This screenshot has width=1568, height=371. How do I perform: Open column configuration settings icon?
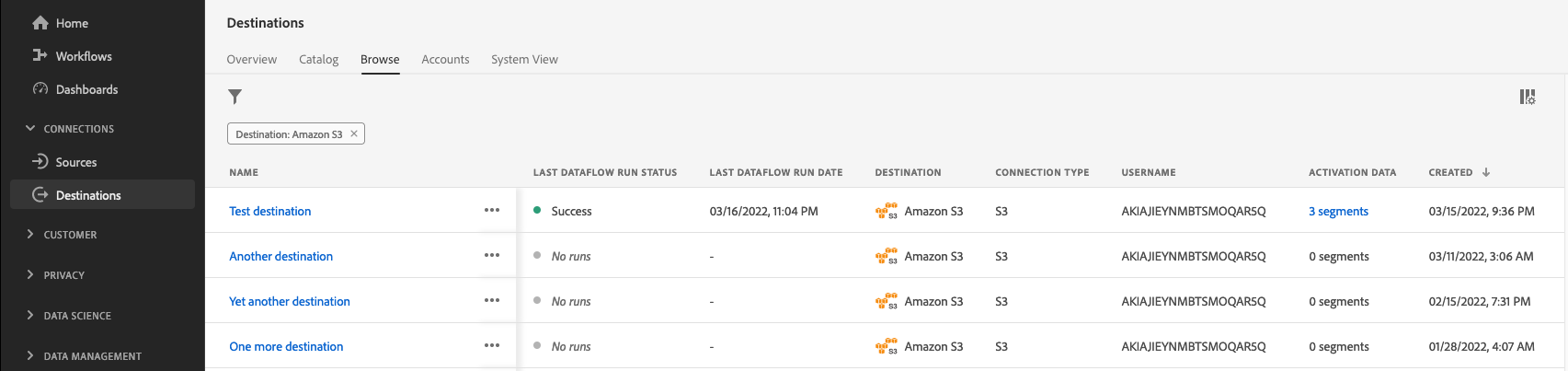pos(1527,97)
